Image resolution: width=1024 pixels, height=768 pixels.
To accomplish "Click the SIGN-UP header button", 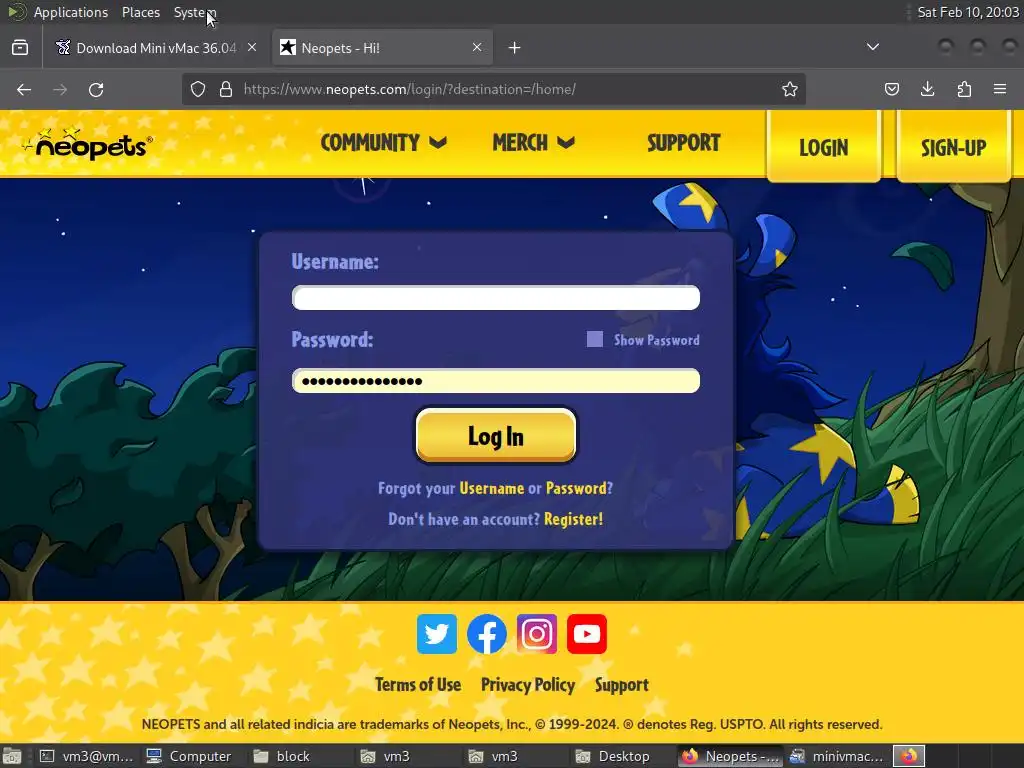I will pos(953,148).
